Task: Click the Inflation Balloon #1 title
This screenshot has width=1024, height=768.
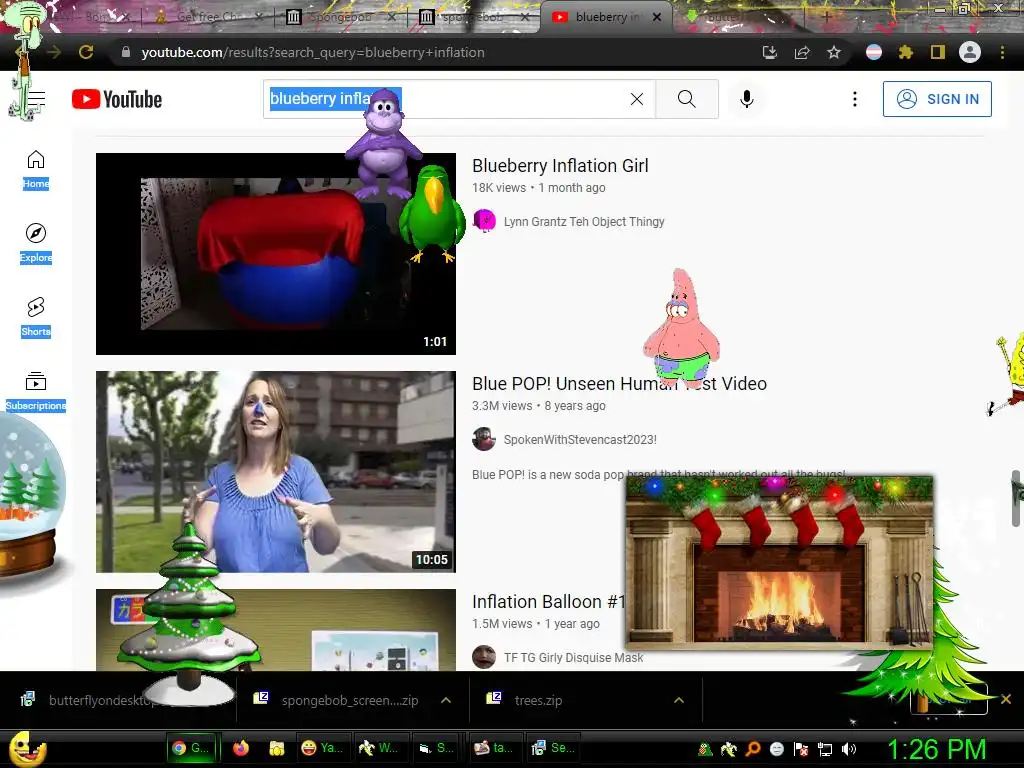Action: point(549,601)
